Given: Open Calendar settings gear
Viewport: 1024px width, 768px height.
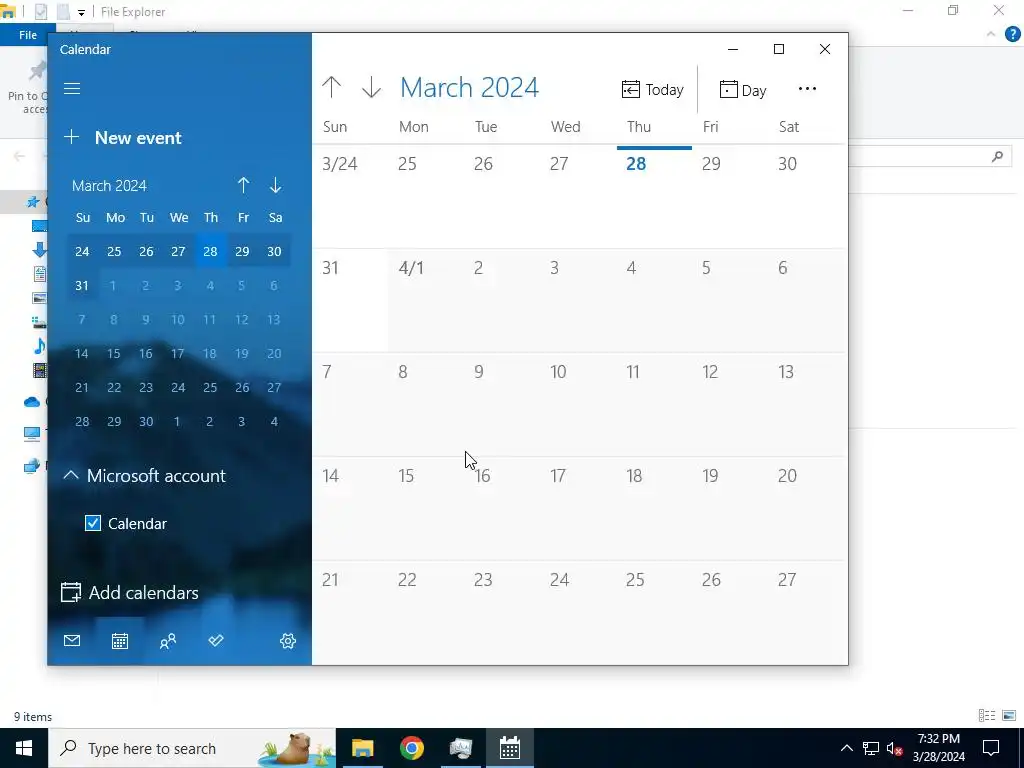Looking at the screenshot, I should coord(288,641).
